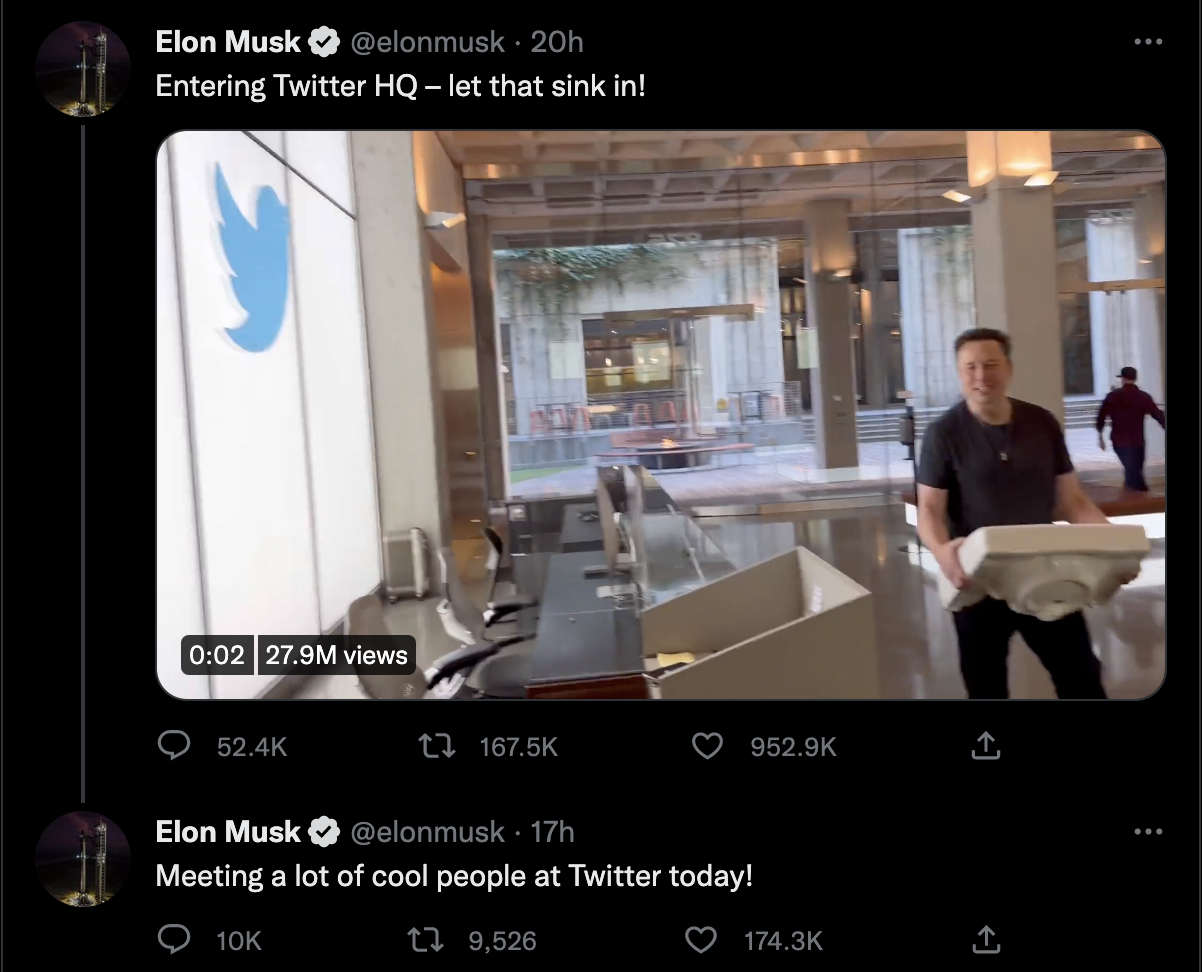Click the retweet icon showing 167.5K

tap(435, 746)
